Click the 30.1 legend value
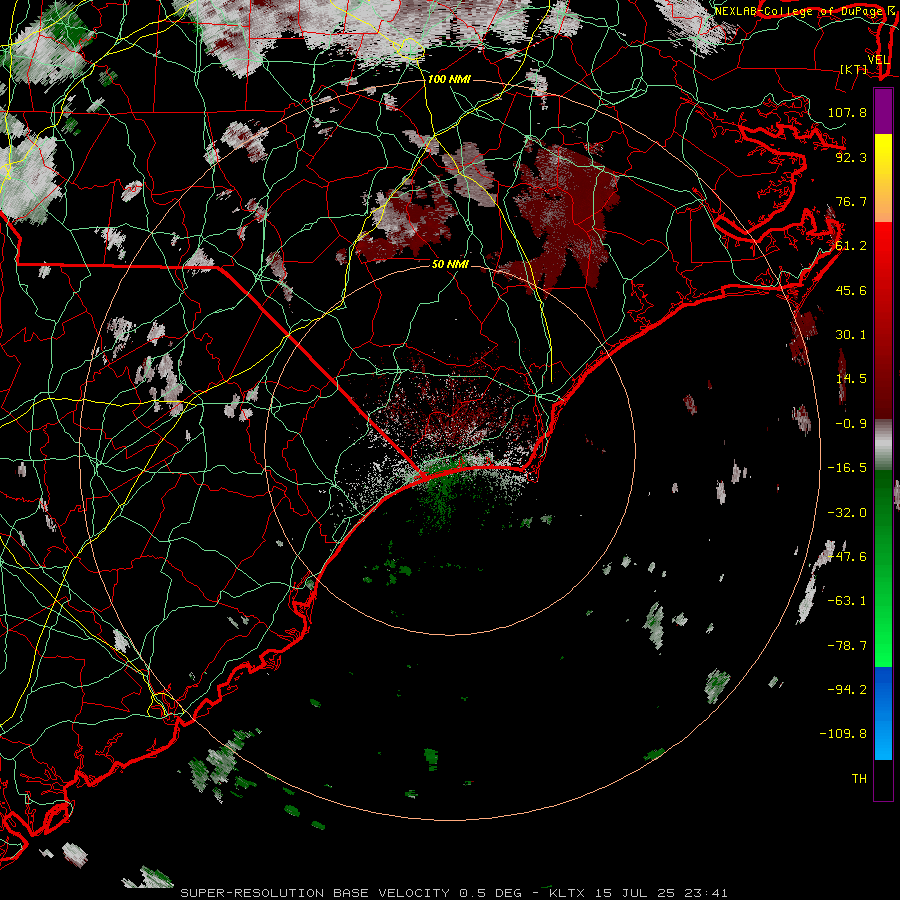The height and width of the screenshot is (900, 900). [851, 335]
